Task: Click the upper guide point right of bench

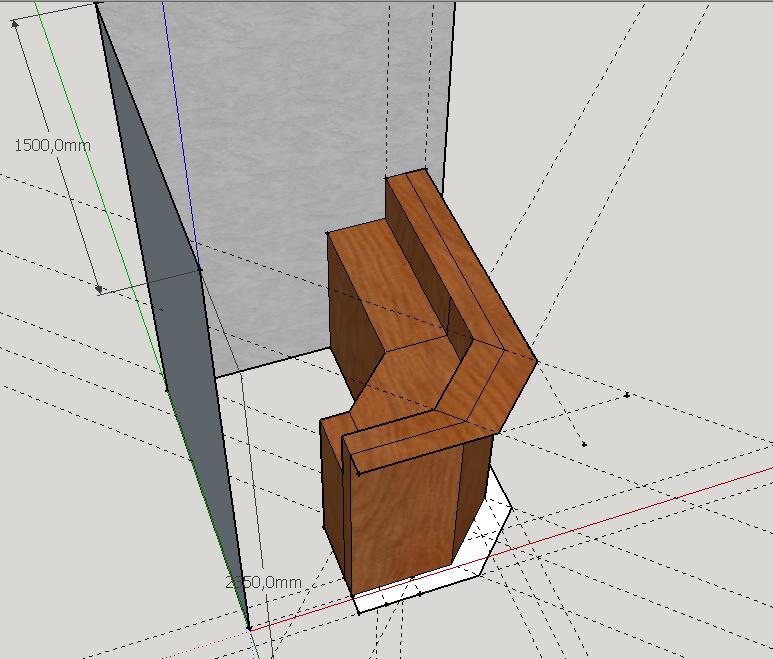Action: point(627,395)
